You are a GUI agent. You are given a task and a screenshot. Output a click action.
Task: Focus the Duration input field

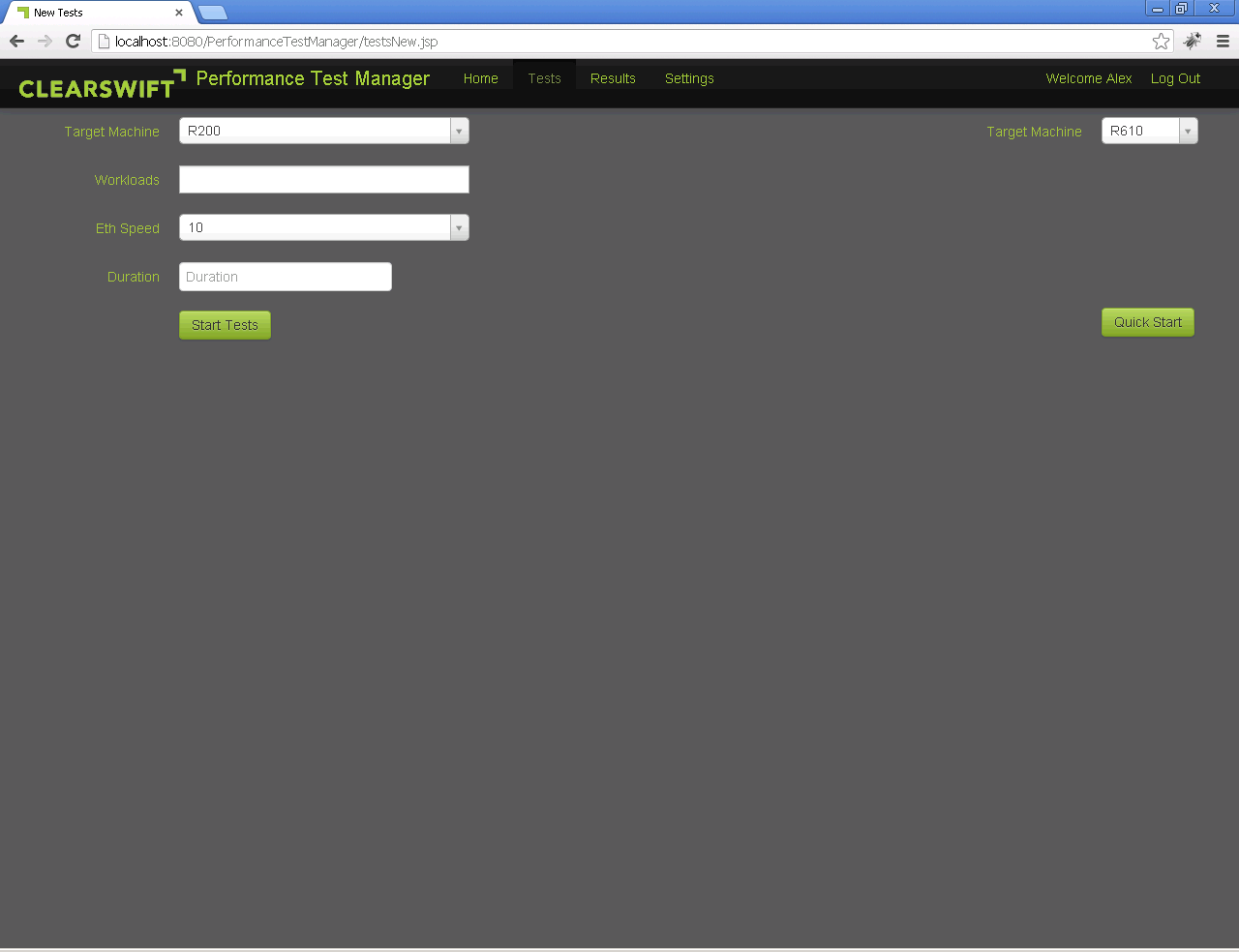point(286,277)
